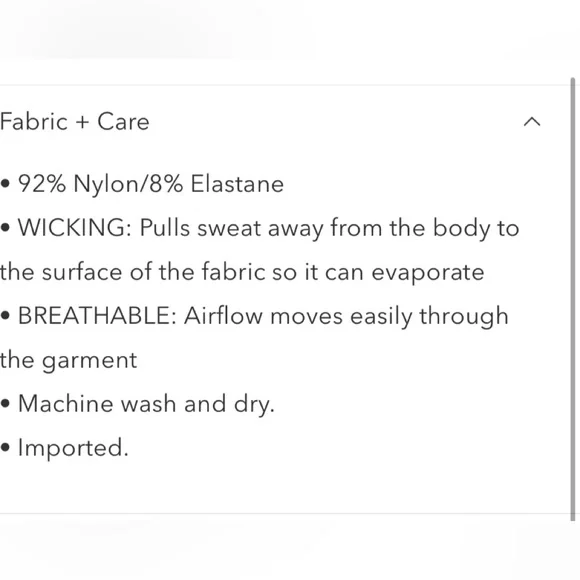Click the text 'the garment'

tap(68, 361)
